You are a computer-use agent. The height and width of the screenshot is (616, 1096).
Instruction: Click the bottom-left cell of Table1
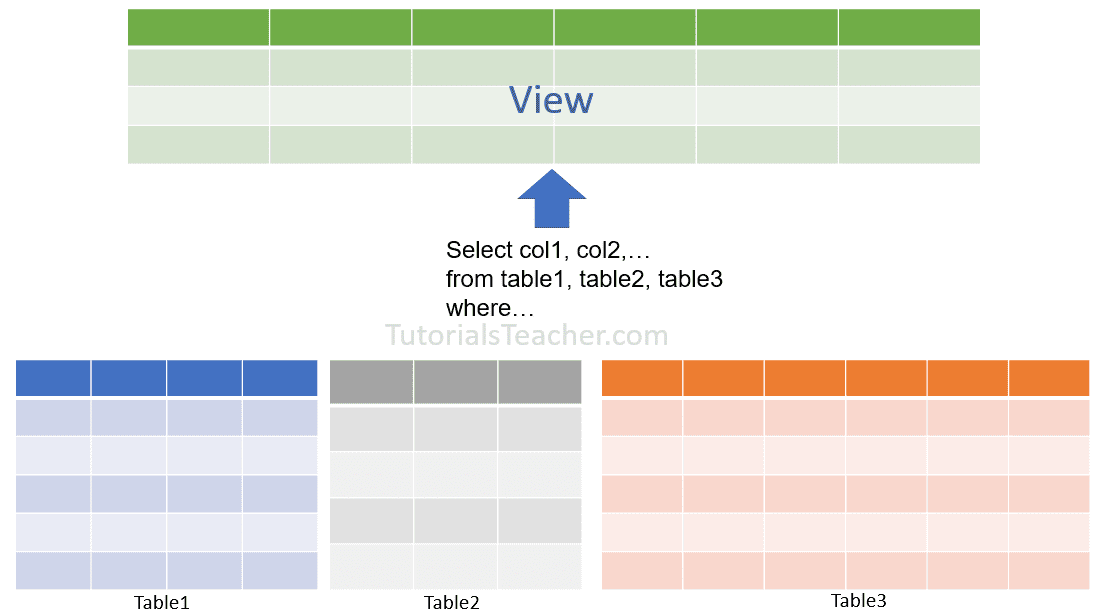(53, 570)
